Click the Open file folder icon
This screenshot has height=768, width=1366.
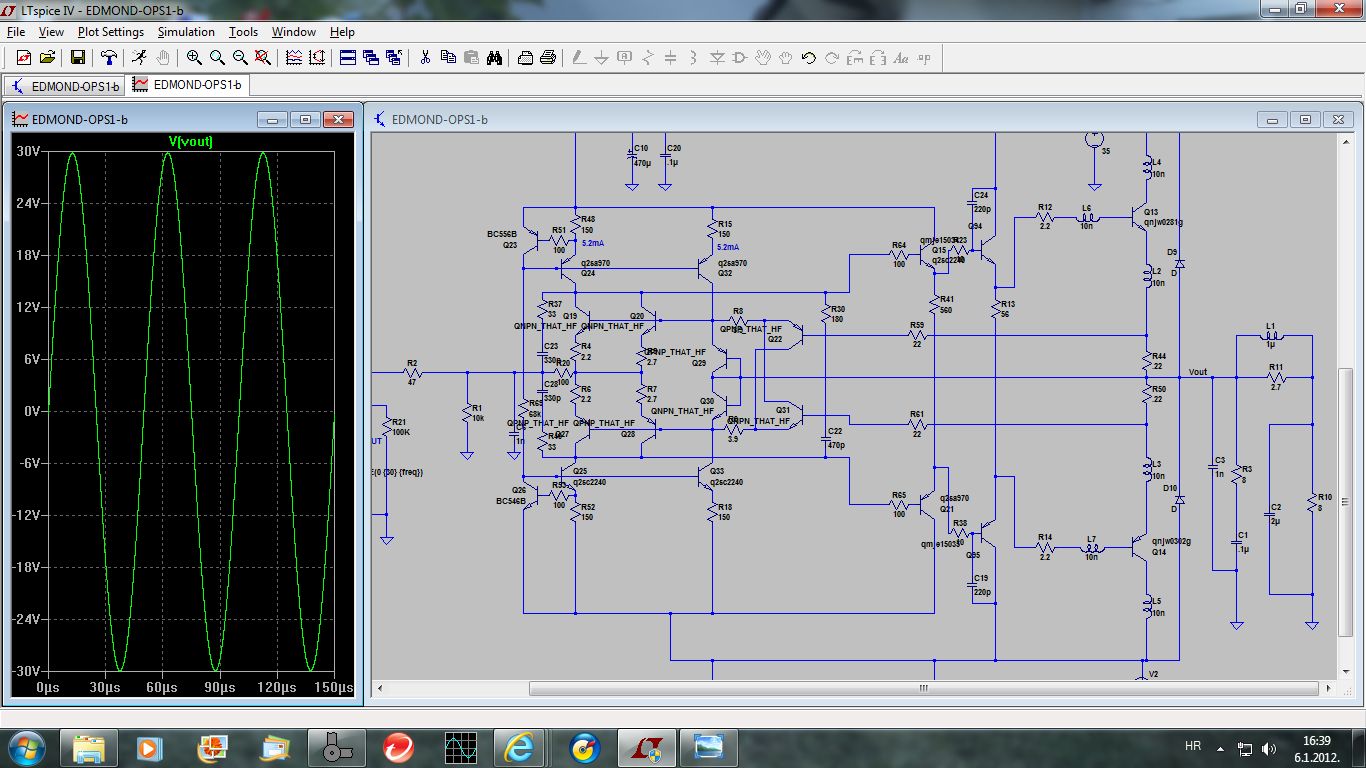click(47, 58)
